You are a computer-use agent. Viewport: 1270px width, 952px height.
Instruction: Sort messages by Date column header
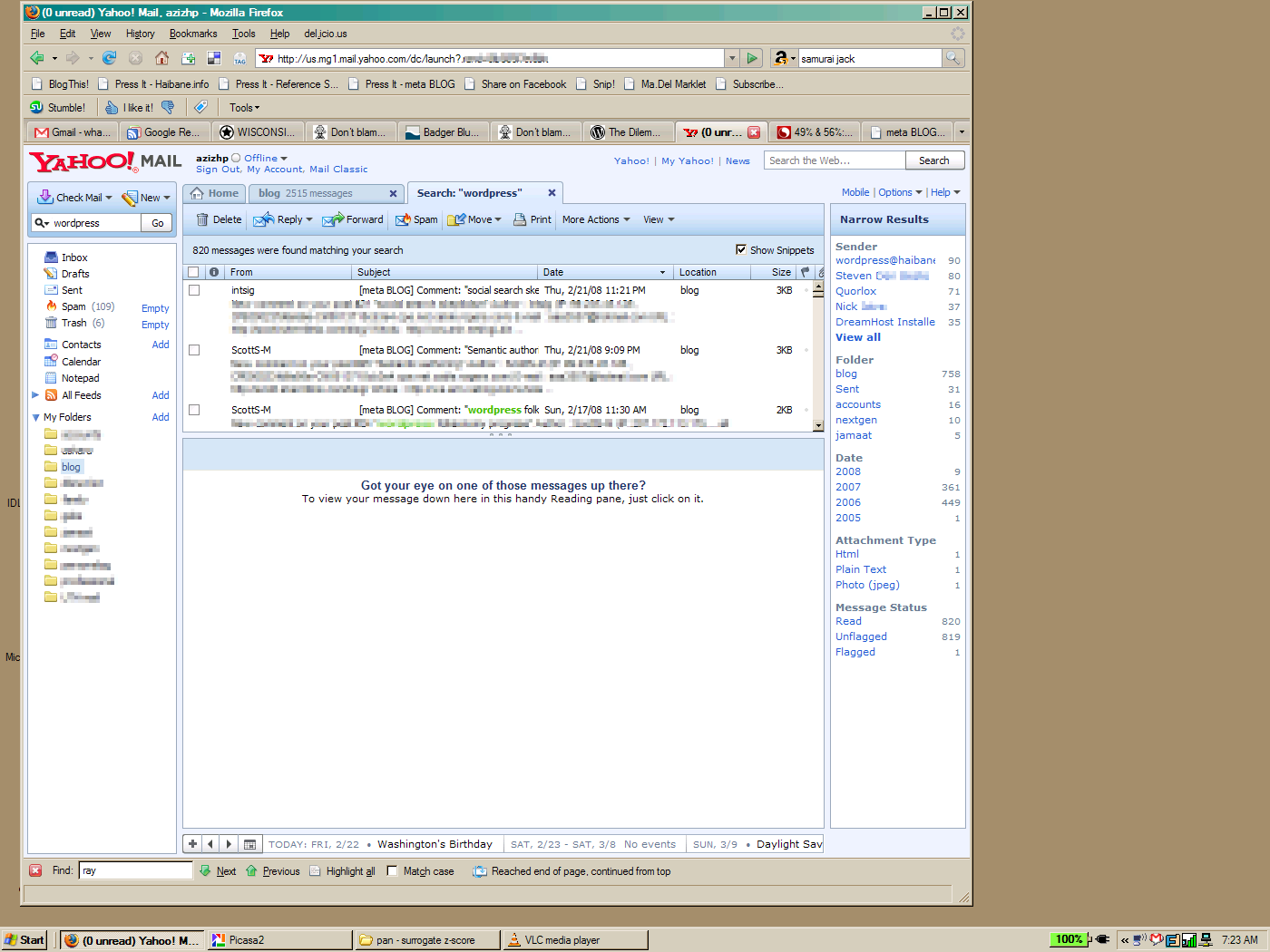click(x=605, y=272)
